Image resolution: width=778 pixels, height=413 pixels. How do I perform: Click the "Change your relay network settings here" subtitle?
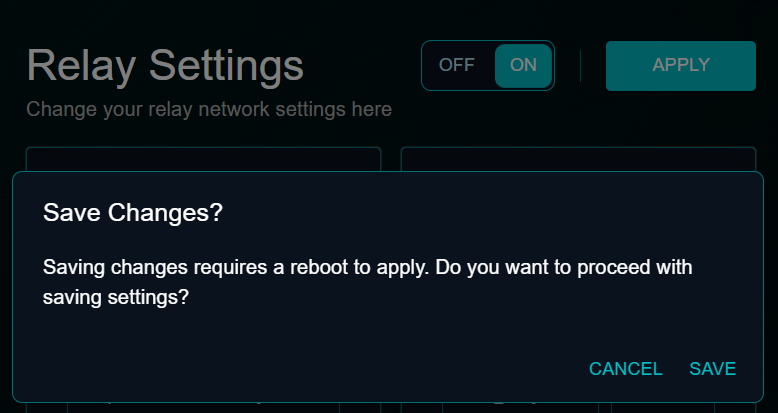pyautogui.click(x=209, y=109)
